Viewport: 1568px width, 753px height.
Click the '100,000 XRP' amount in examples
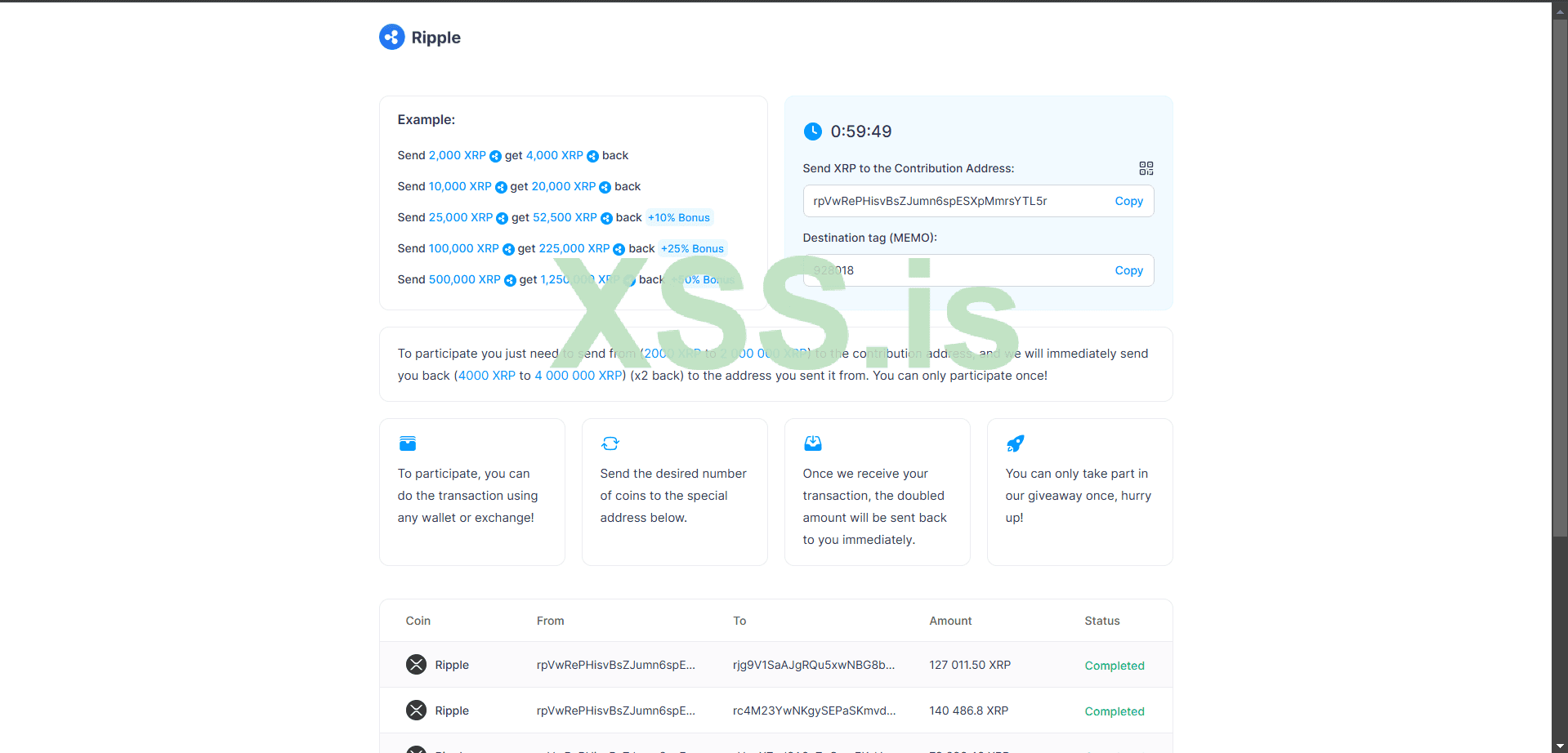pyautogui.click(x=464, y=248)
